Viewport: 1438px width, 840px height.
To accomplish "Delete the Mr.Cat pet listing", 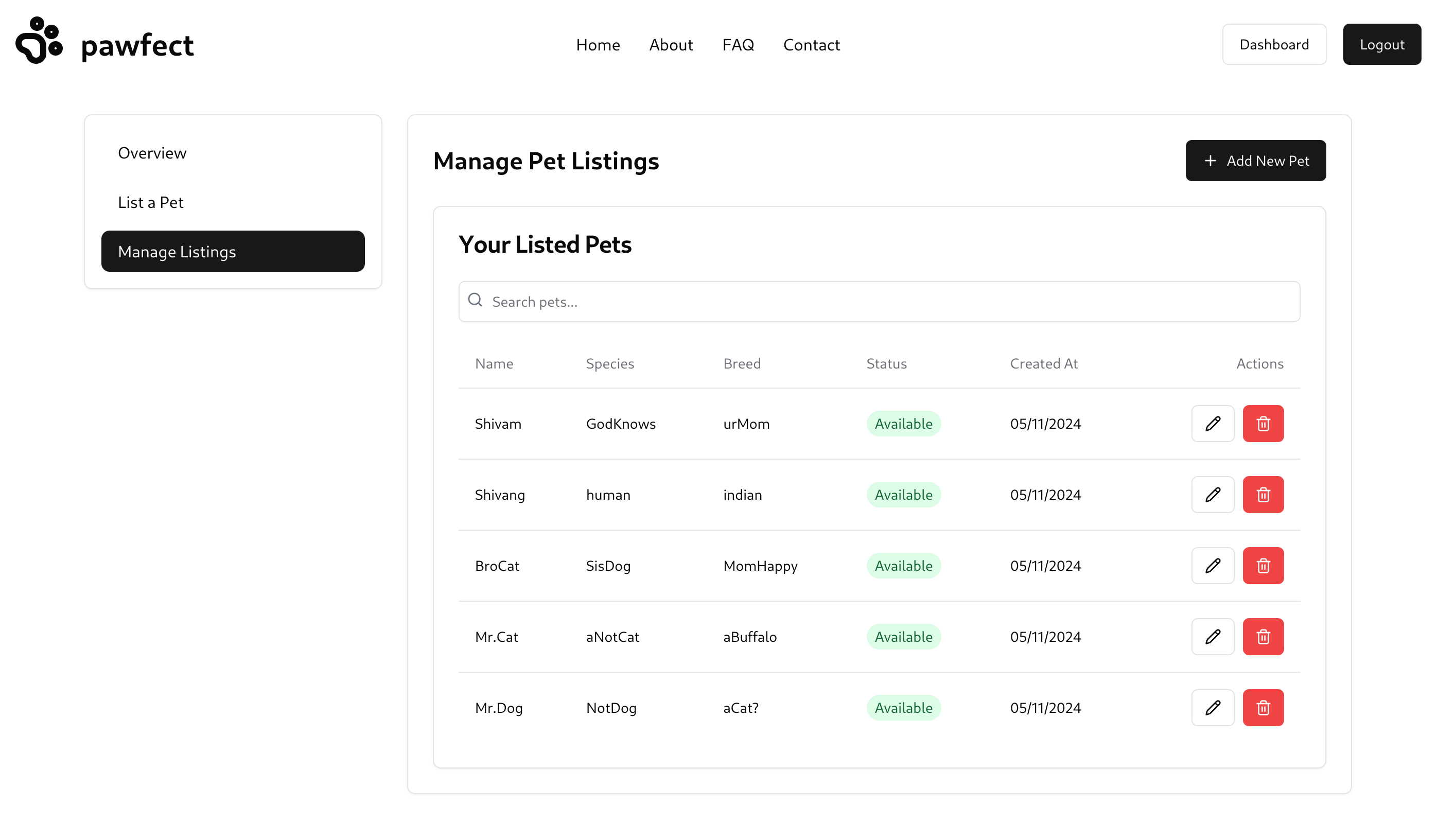I will pyautogui.click(x=1264, y=637).
